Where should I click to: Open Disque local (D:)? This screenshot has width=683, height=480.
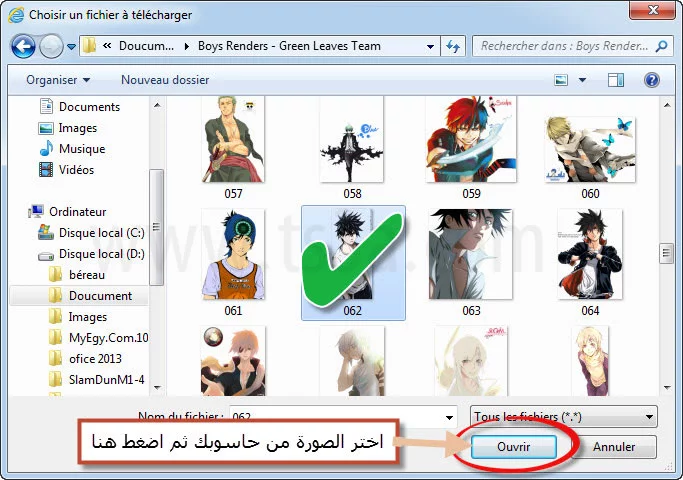[91, 254]
